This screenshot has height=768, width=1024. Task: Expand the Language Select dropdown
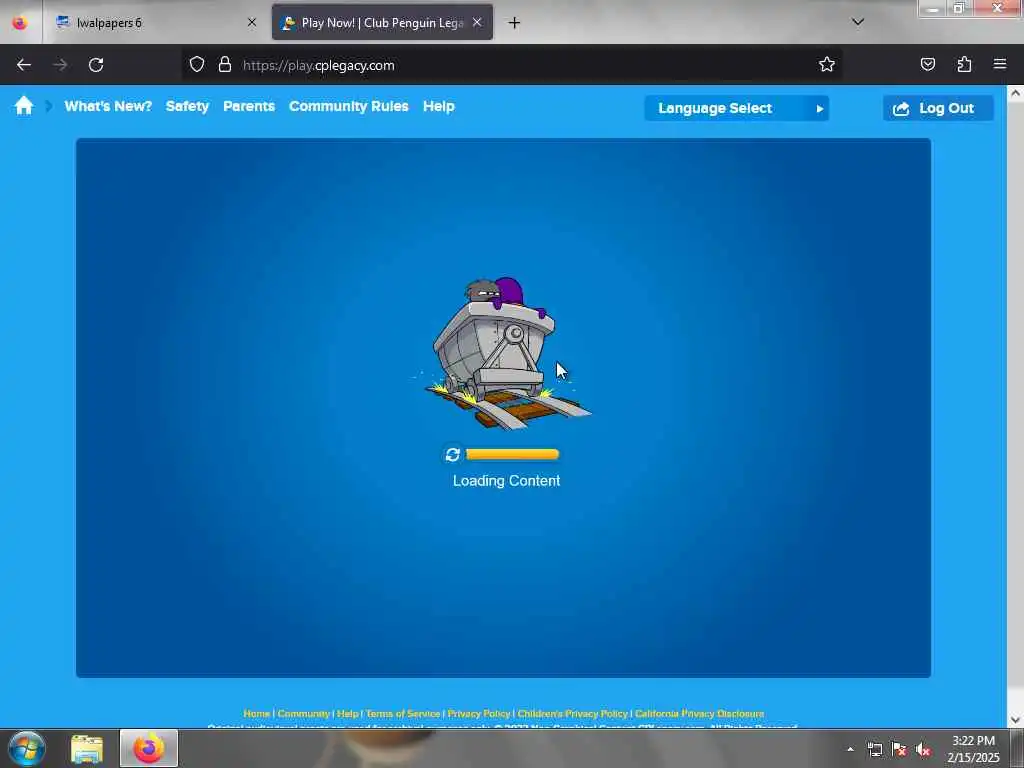(x=737, y=108)
